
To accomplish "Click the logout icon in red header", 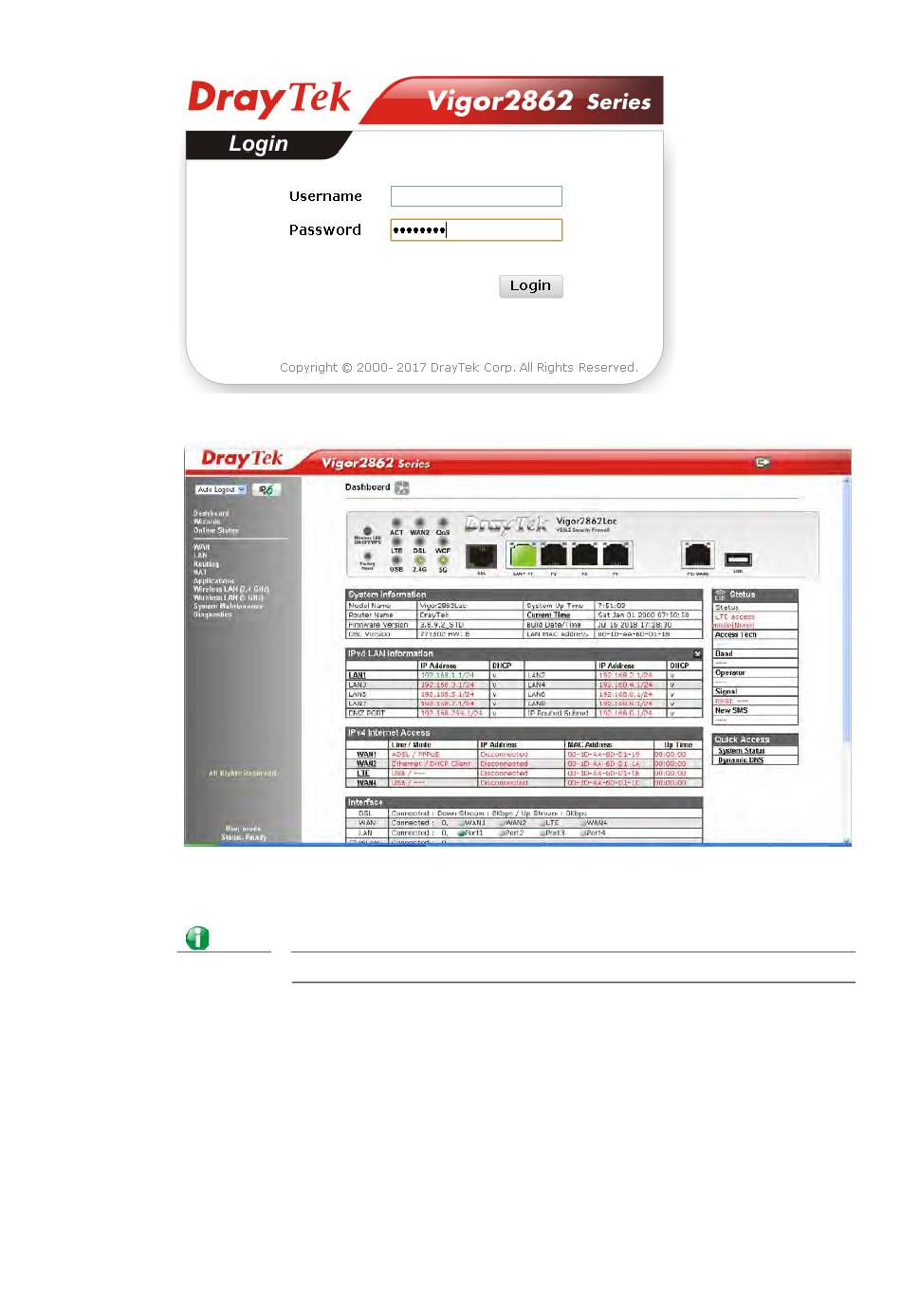I will click(762, 462).
